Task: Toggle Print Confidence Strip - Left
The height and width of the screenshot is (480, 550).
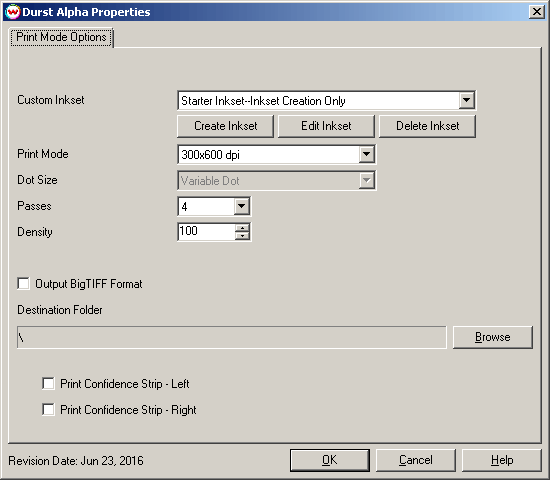Action: tap(48, 384)
